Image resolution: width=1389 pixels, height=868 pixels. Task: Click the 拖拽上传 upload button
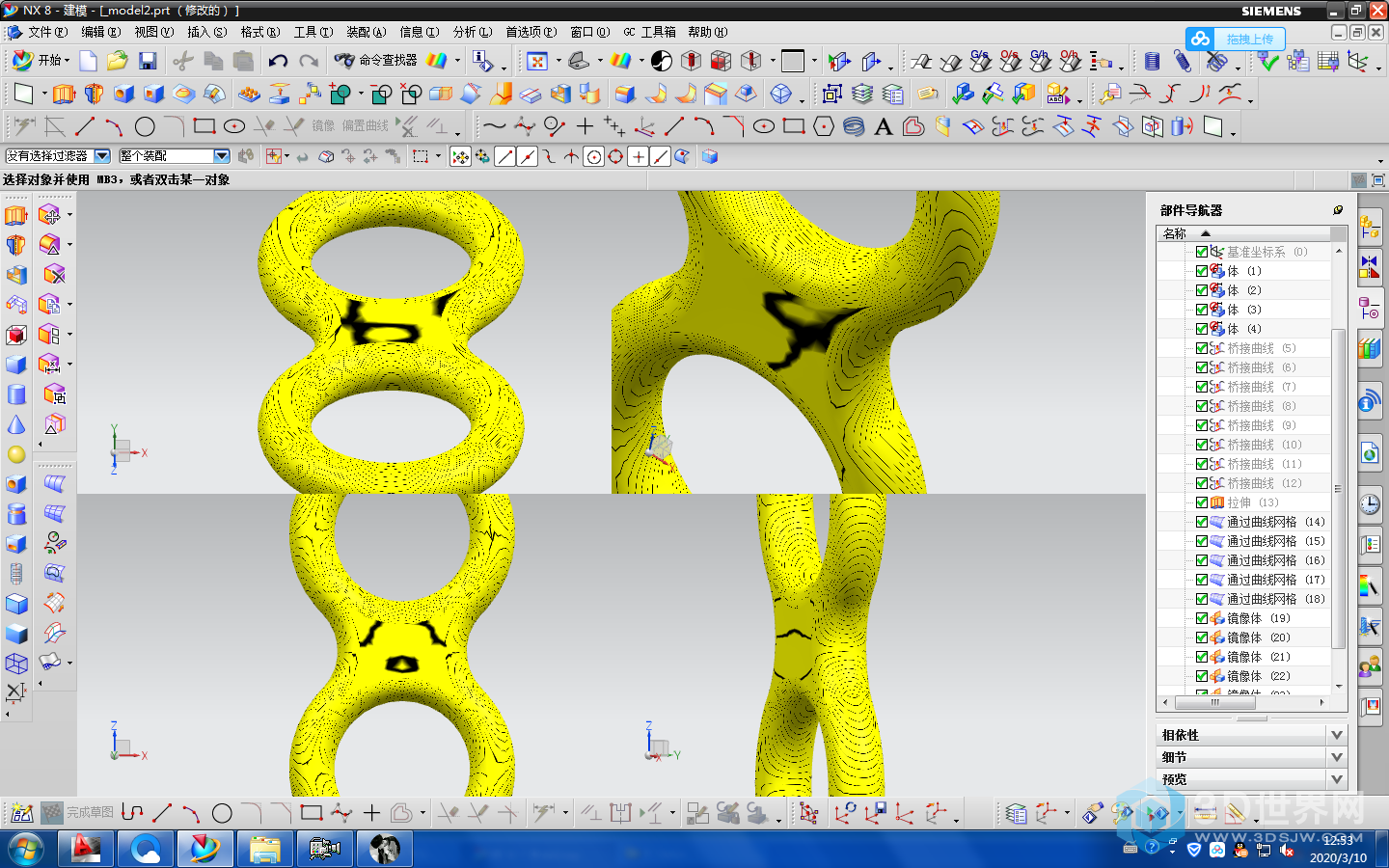1236,39
